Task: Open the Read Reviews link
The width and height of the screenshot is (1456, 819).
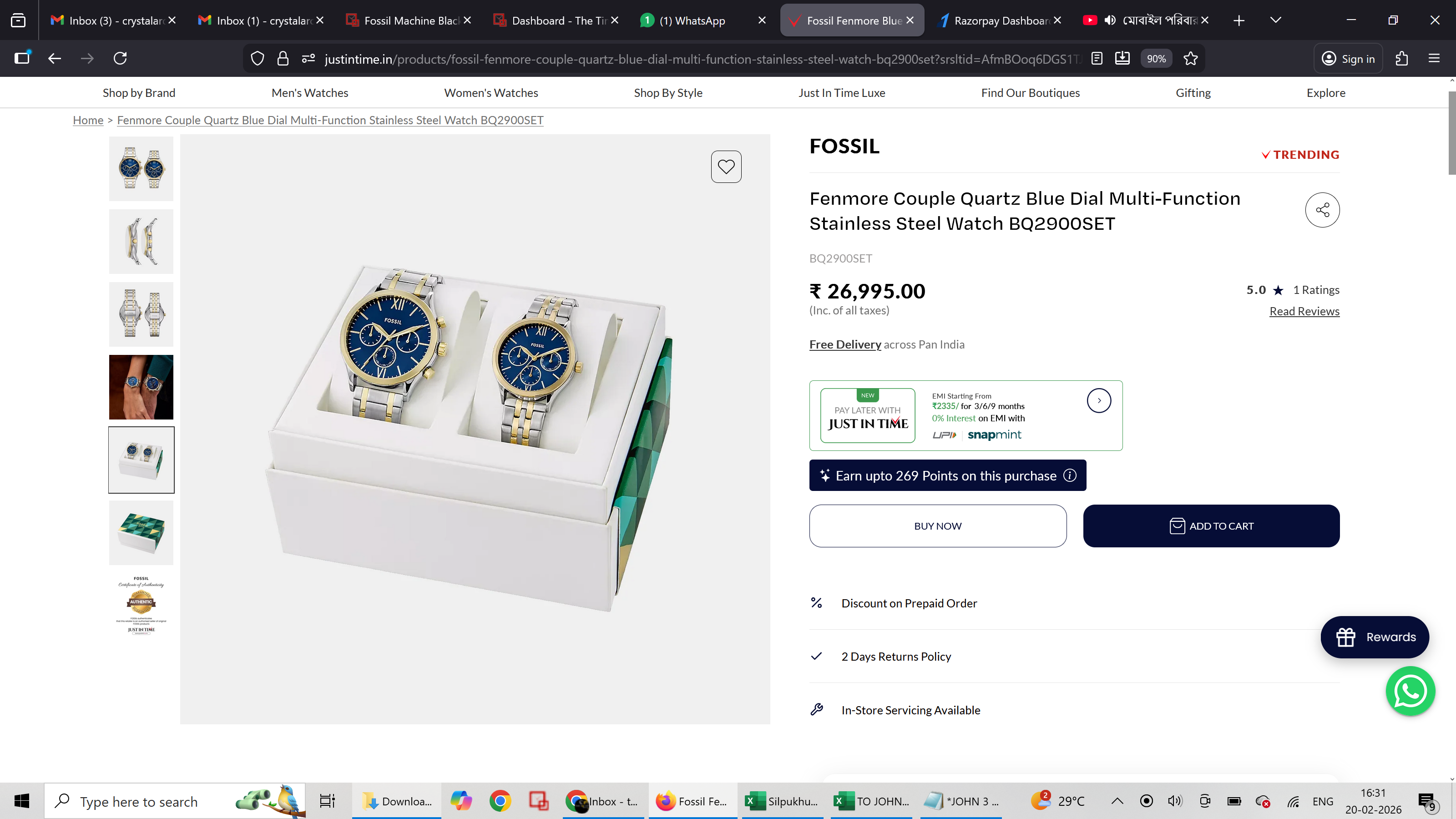Action: pyautogui.click(x=1304, y=311)
